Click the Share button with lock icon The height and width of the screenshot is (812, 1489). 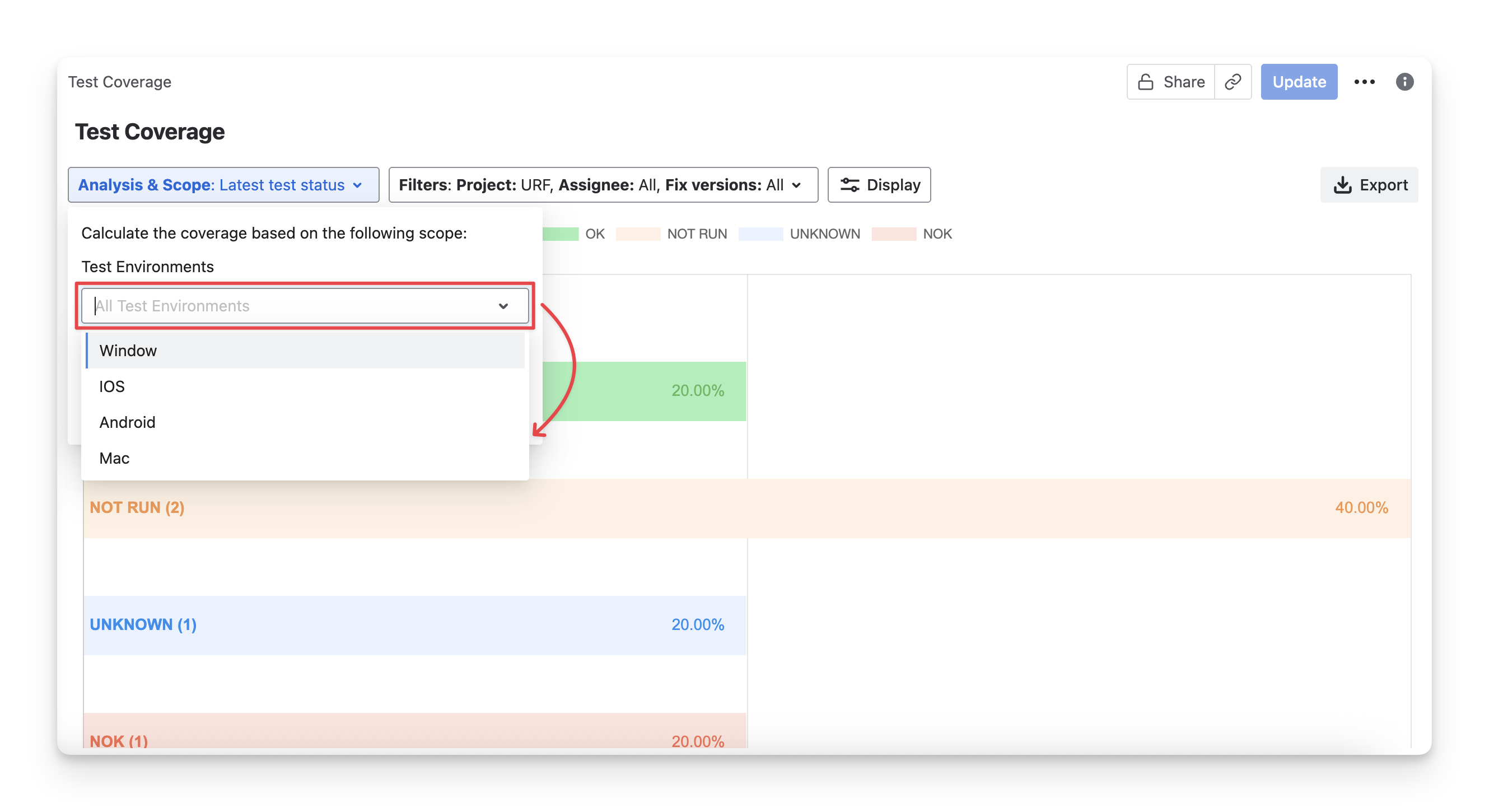click(x=1171, y=82)
